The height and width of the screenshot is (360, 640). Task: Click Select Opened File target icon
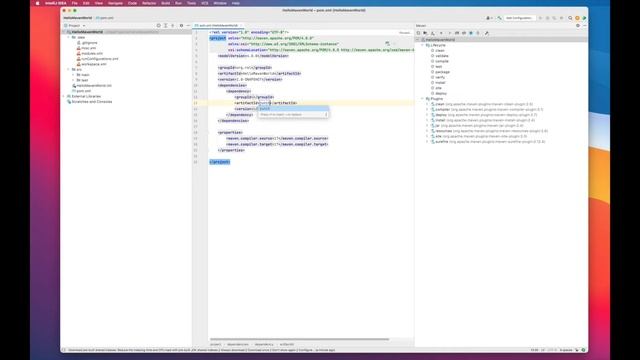(158, 26)
